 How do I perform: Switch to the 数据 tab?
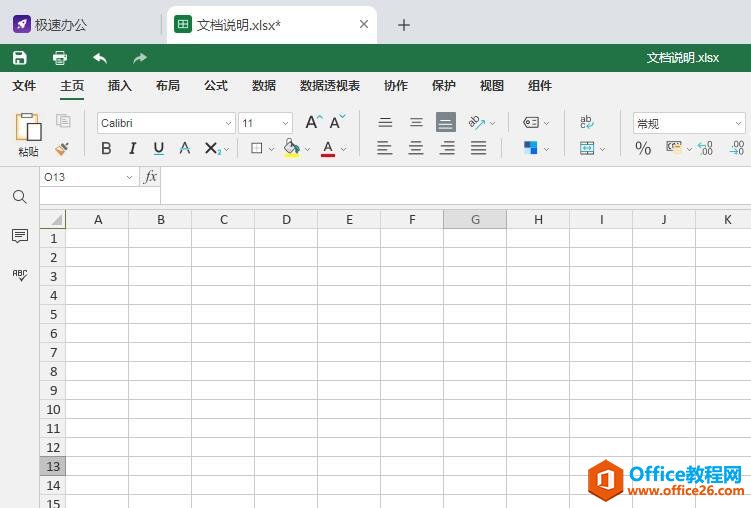(x=264, y=86)
